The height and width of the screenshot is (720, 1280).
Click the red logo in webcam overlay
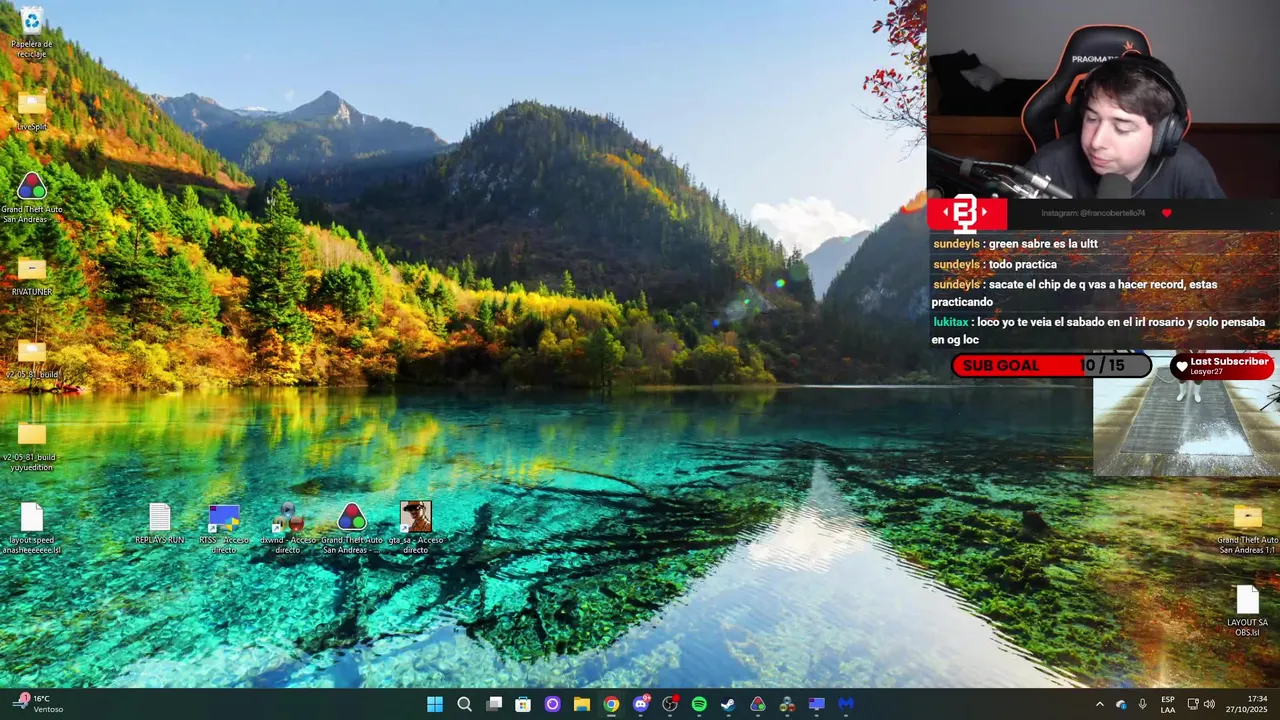pos(965,213)
